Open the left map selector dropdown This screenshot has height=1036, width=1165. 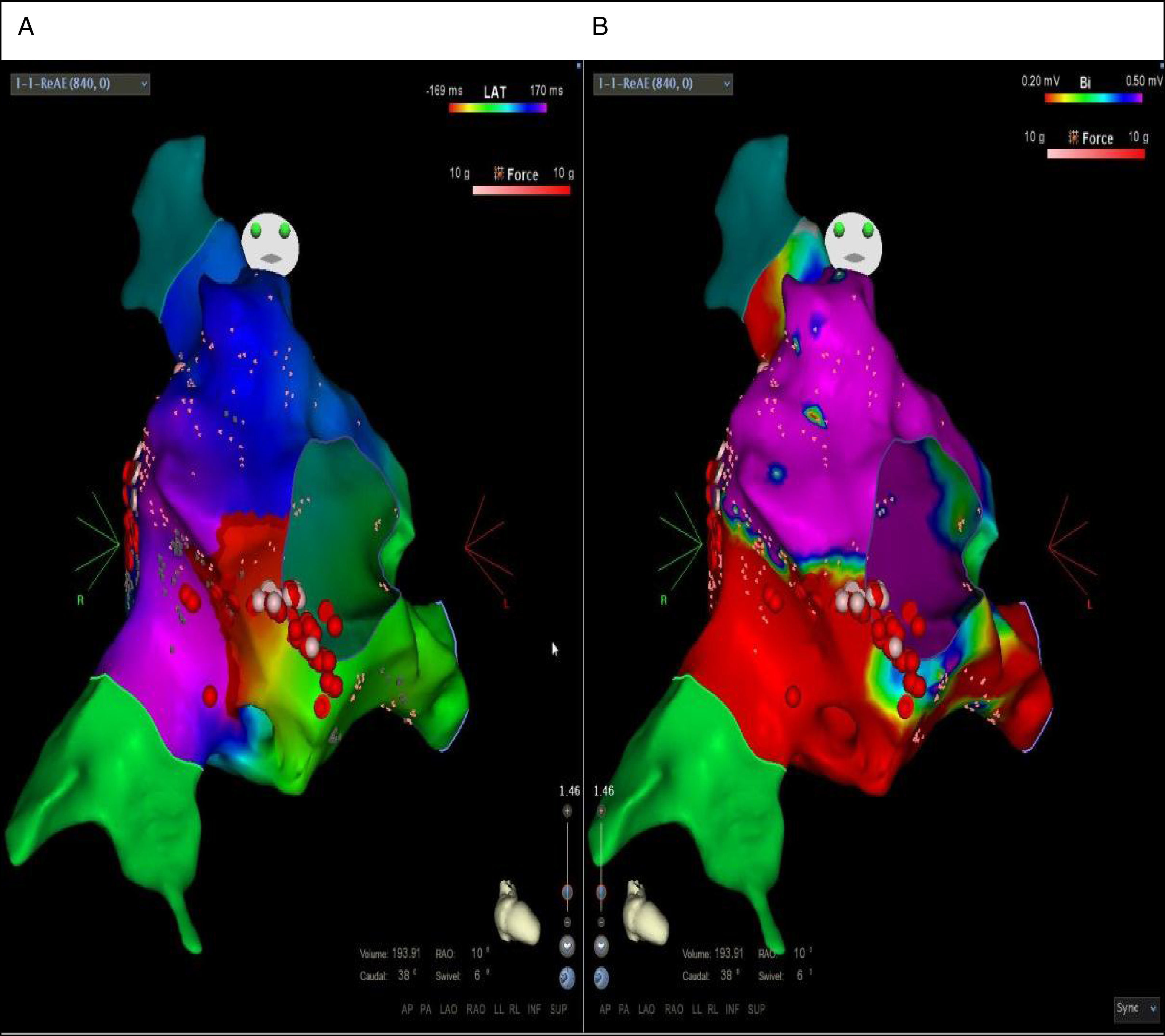click(x=80, y=84)
